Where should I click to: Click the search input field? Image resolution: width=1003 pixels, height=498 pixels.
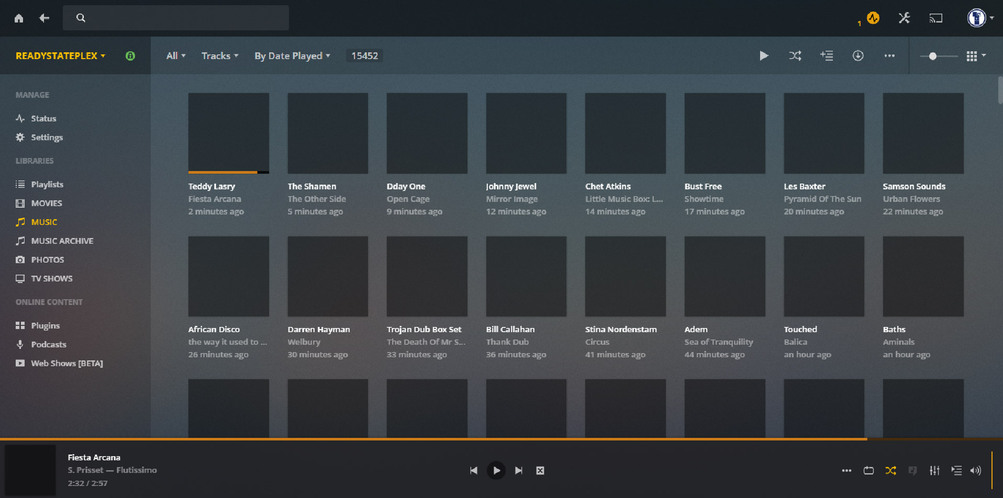pyautogui.click(x=180, y=18)
